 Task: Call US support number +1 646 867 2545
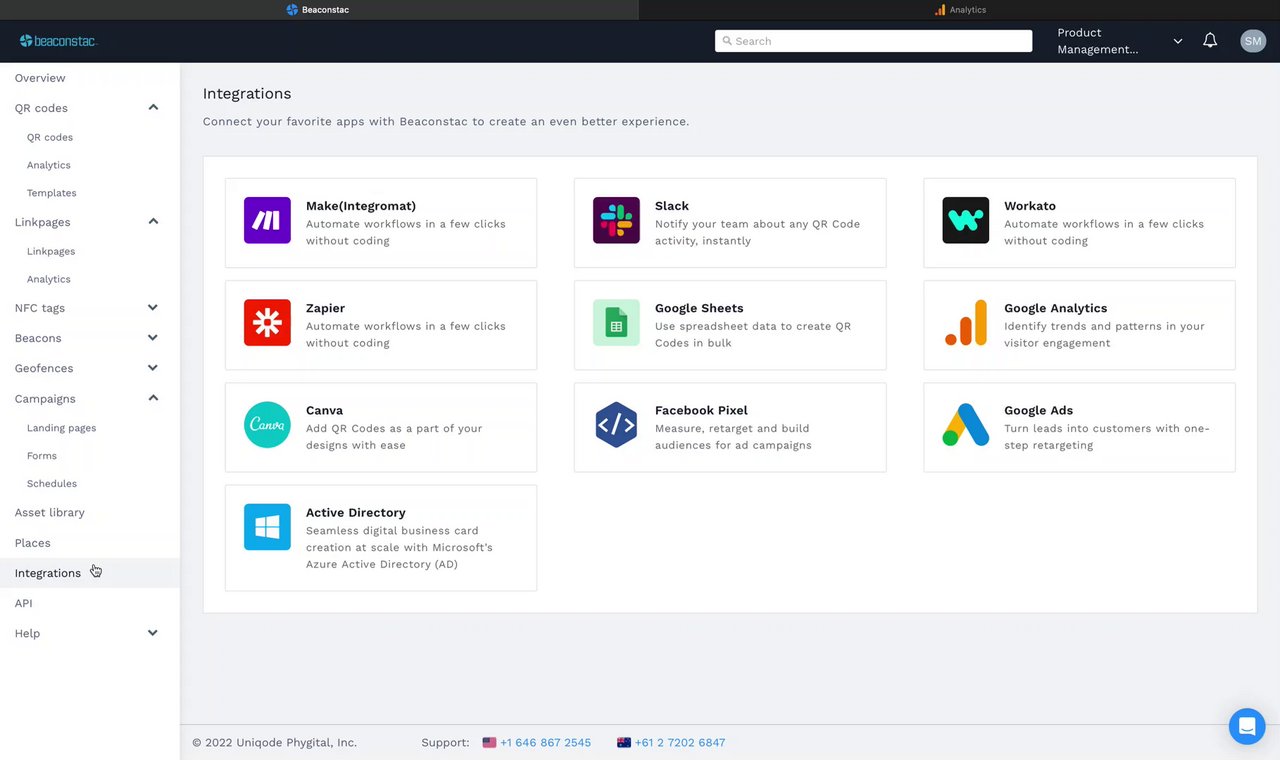[x=545, y=743]
